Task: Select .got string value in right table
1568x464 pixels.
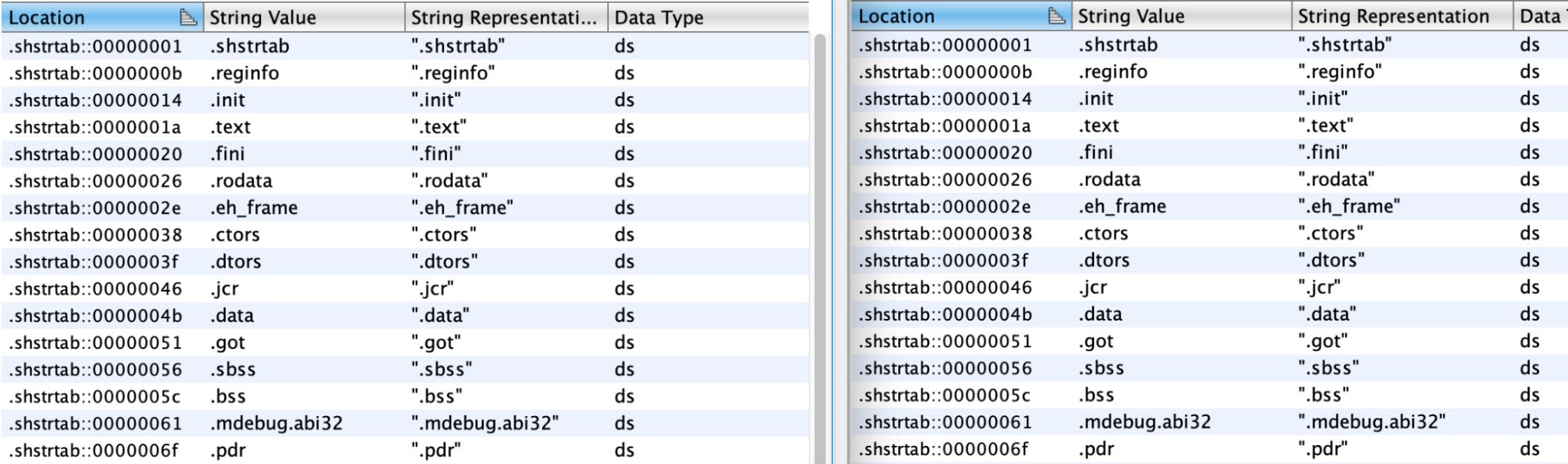Action: (x=1096, y=342)
